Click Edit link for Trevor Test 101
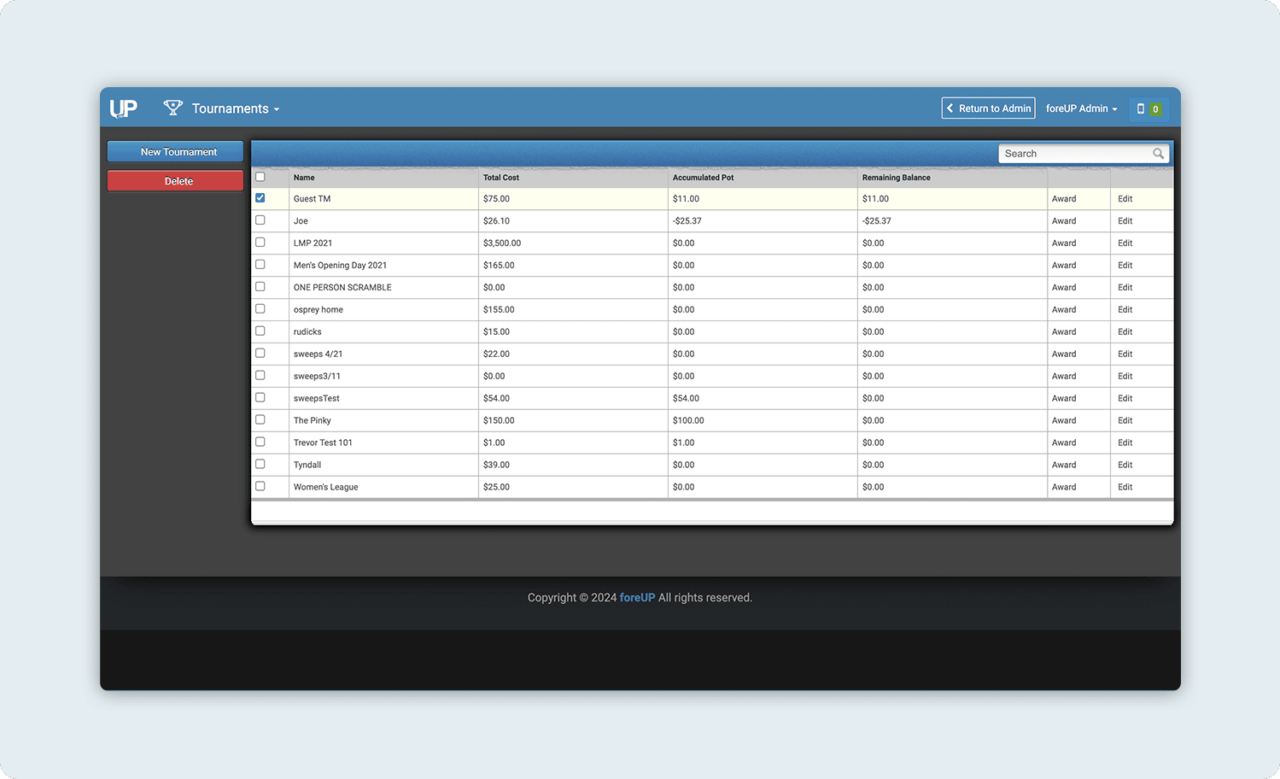 (1125, 443)
